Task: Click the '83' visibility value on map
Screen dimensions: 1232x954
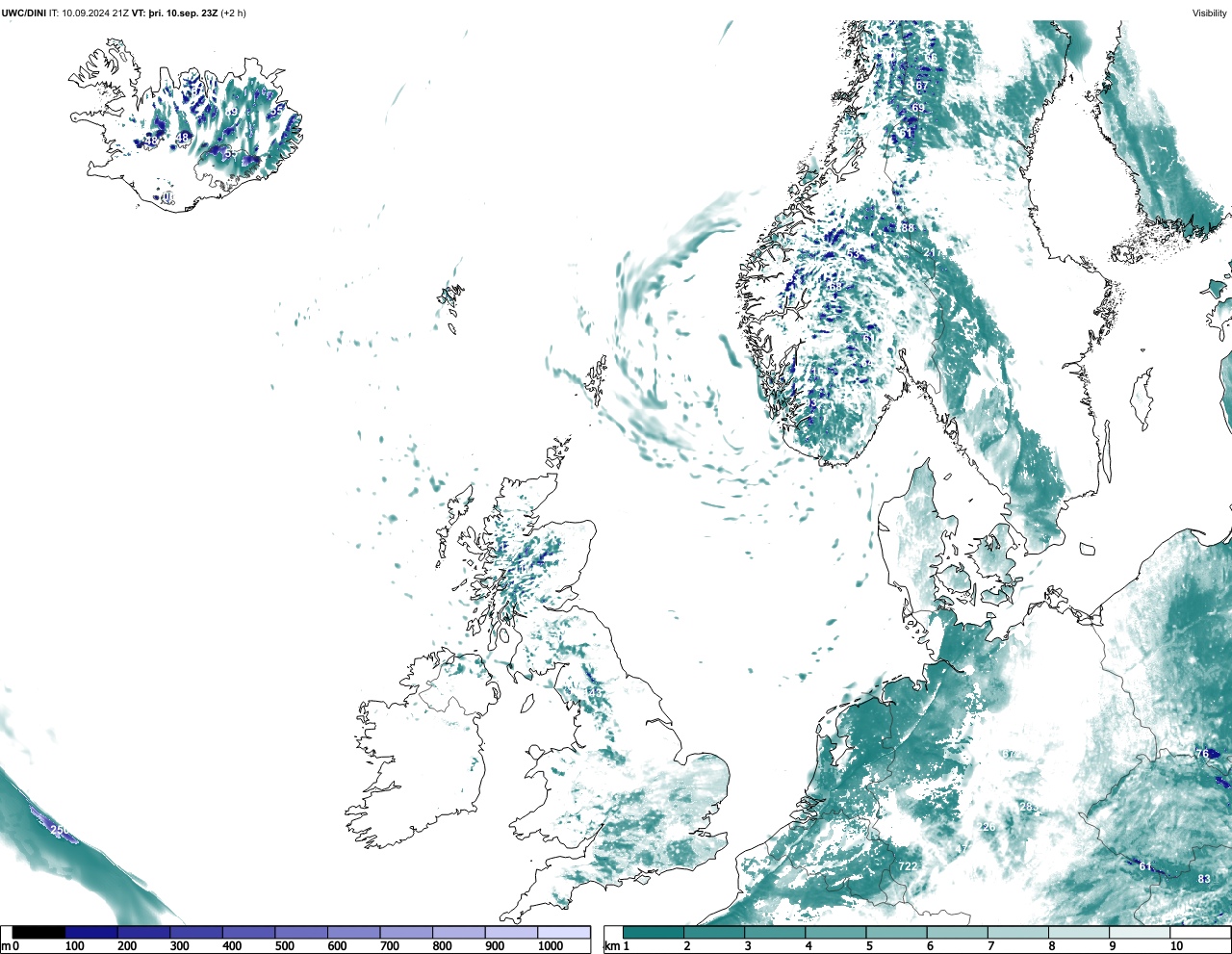Action: click(x=1204, y=879)
